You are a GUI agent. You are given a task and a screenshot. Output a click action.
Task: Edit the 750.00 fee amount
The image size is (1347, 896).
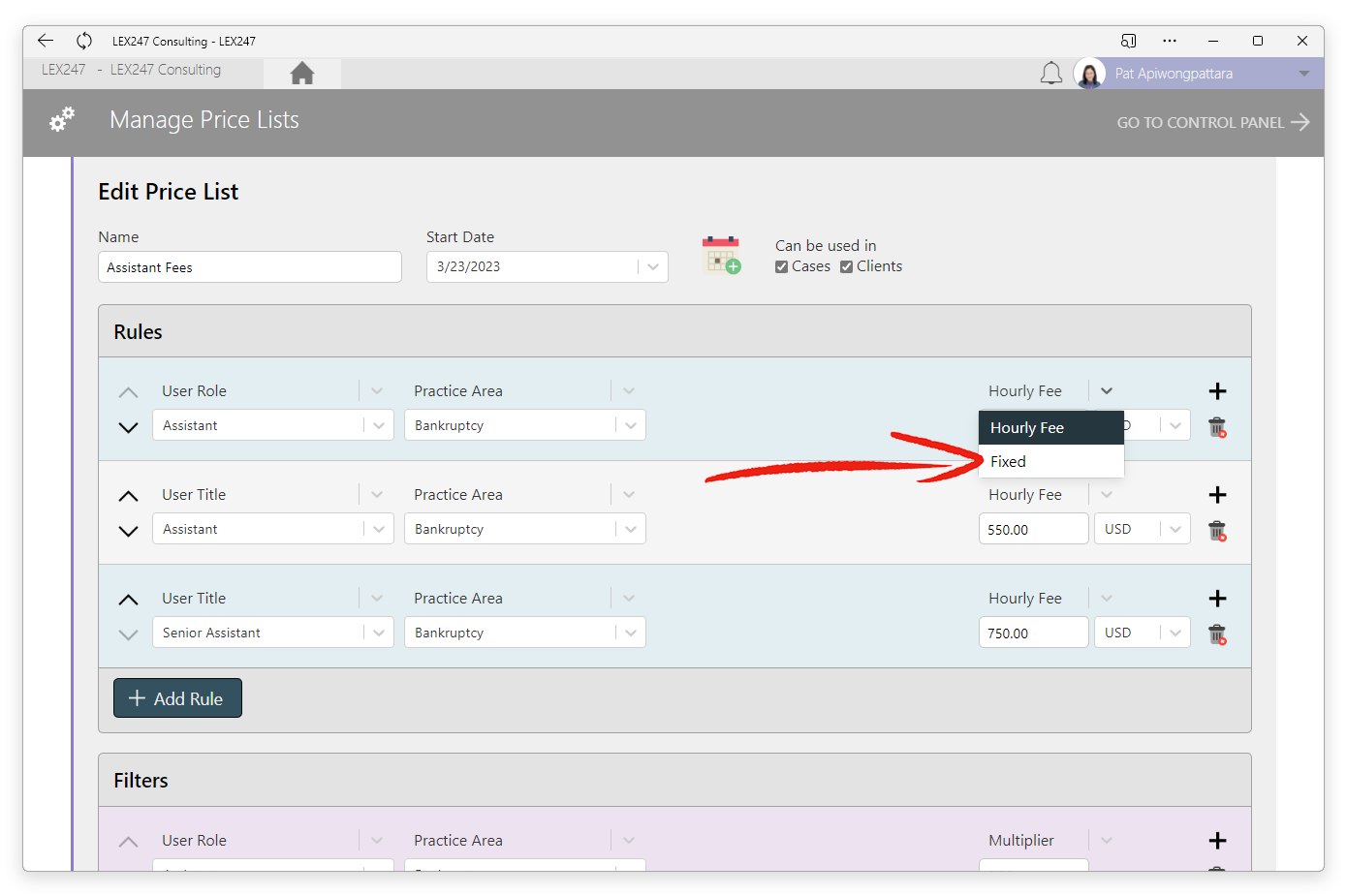coord(1033,633)
